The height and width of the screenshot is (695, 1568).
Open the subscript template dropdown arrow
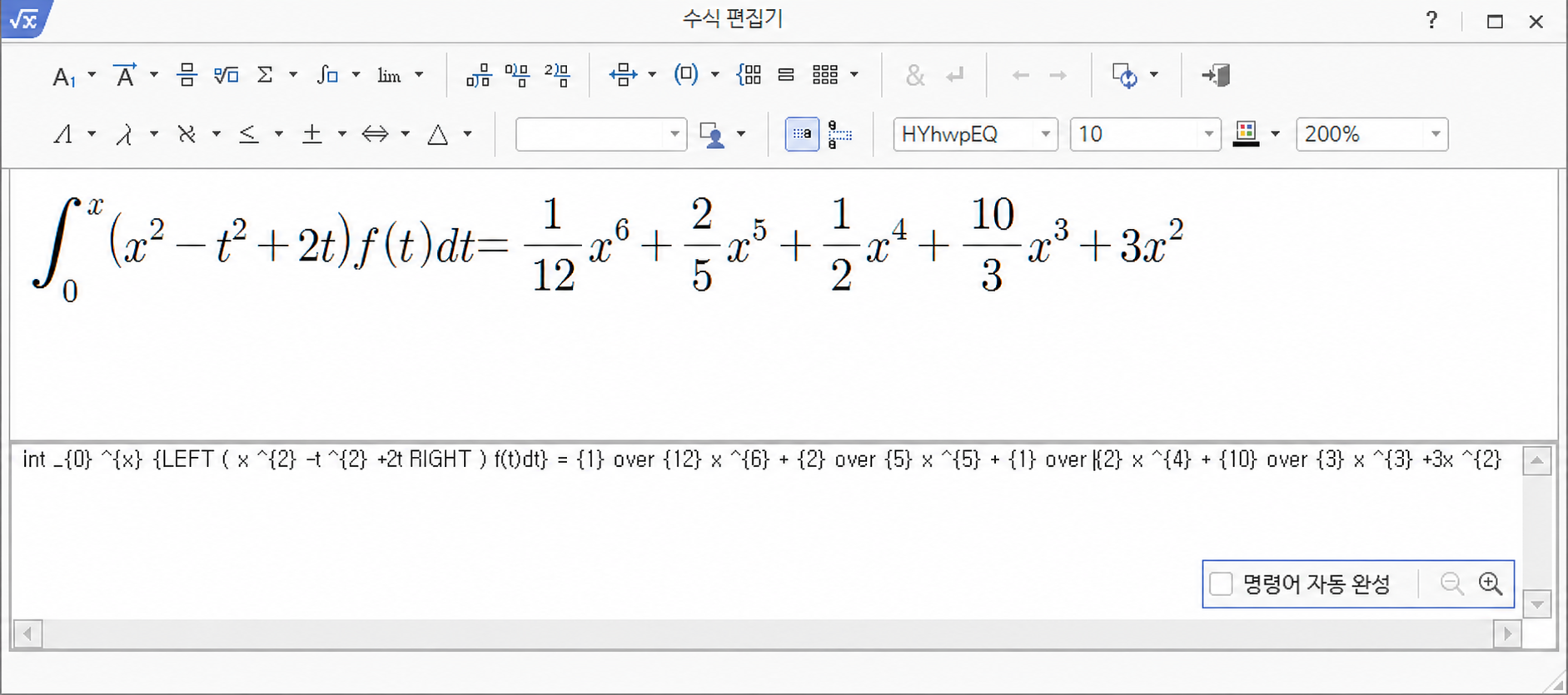point(92,76)
